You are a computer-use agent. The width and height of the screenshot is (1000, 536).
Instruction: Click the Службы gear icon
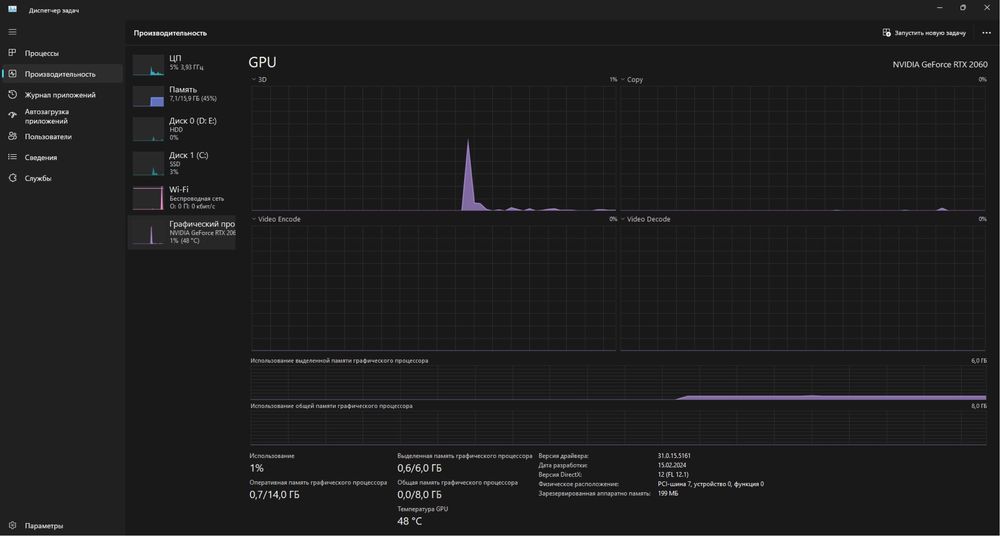coord(12,178)
